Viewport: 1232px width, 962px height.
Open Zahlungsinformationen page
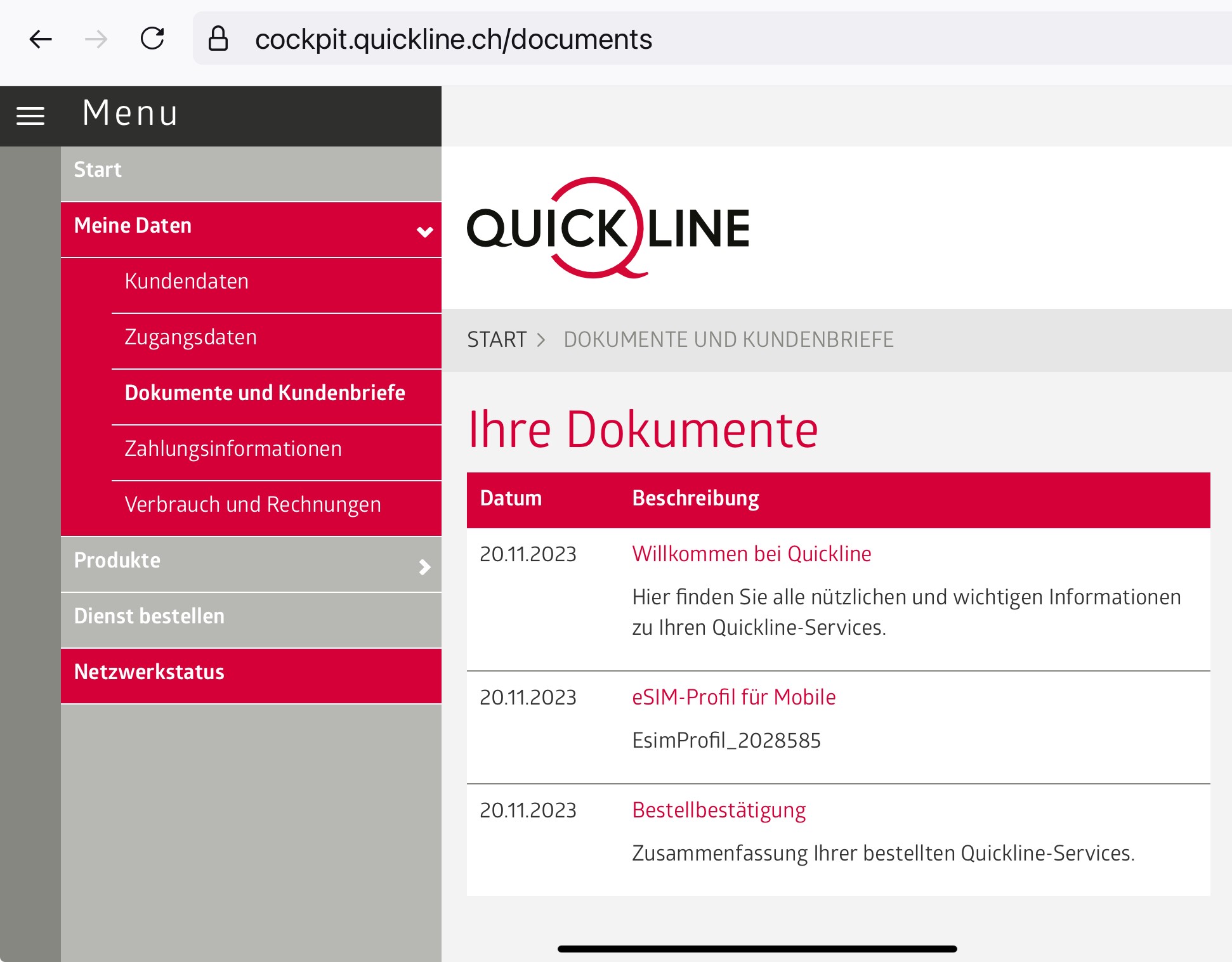[233, 449]
